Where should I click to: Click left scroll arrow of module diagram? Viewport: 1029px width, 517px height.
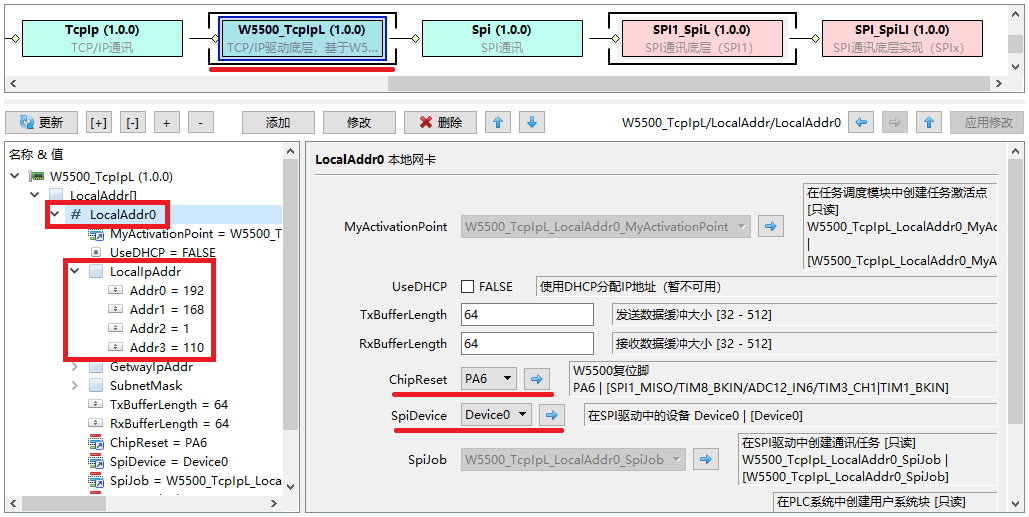coord(12,84)
